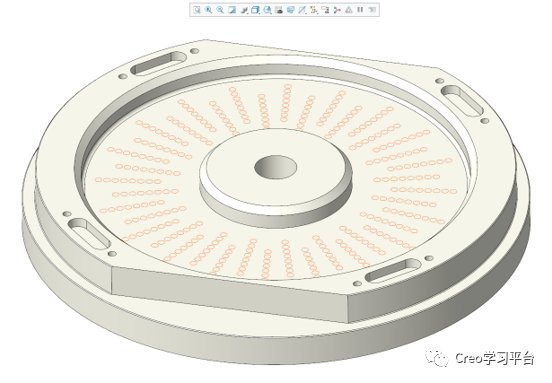
Task: Click the Repaint screen icon
Action: click(232, 10)
